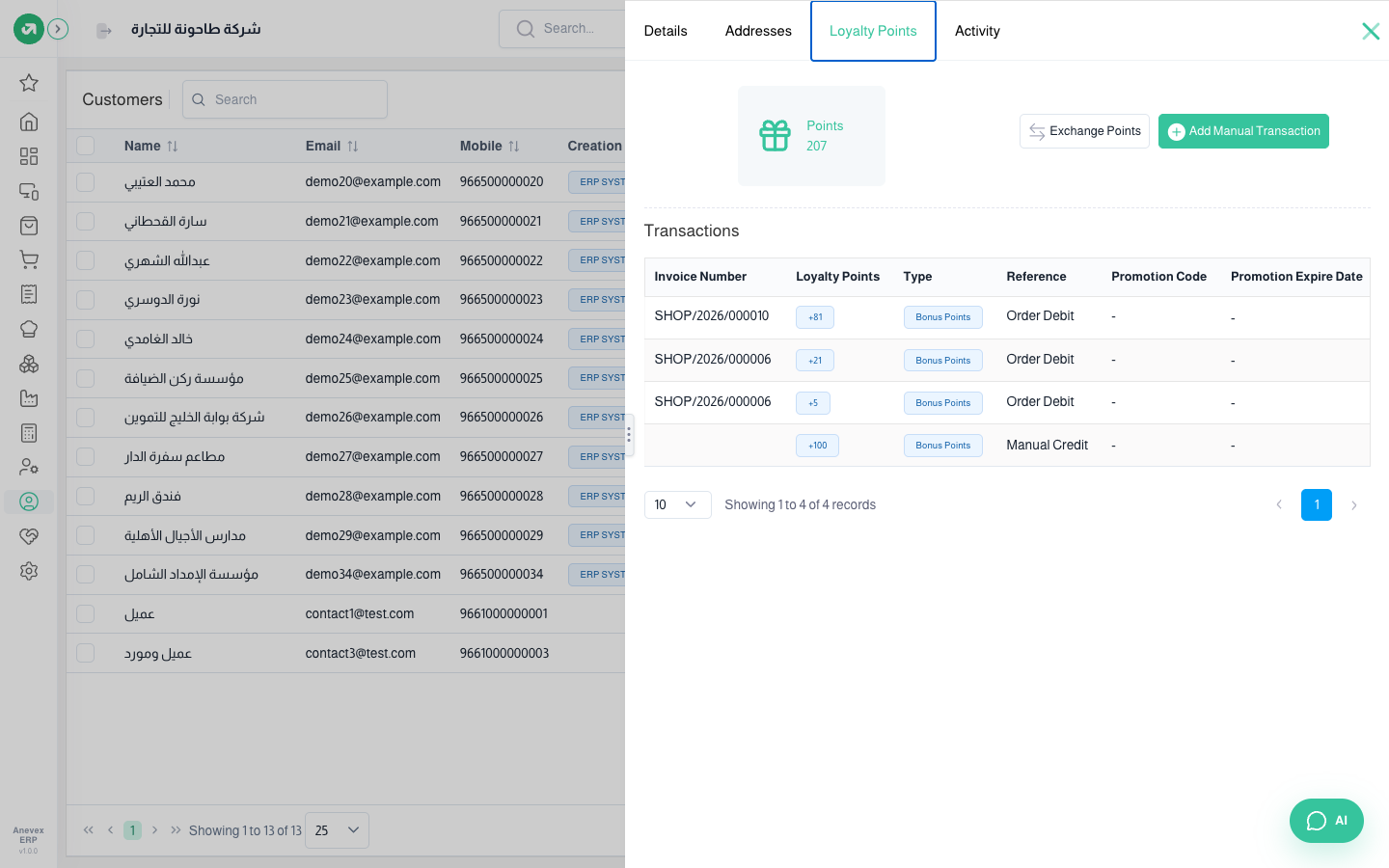Sort customers by Mobile column
1389x868 pixels.
490,146
